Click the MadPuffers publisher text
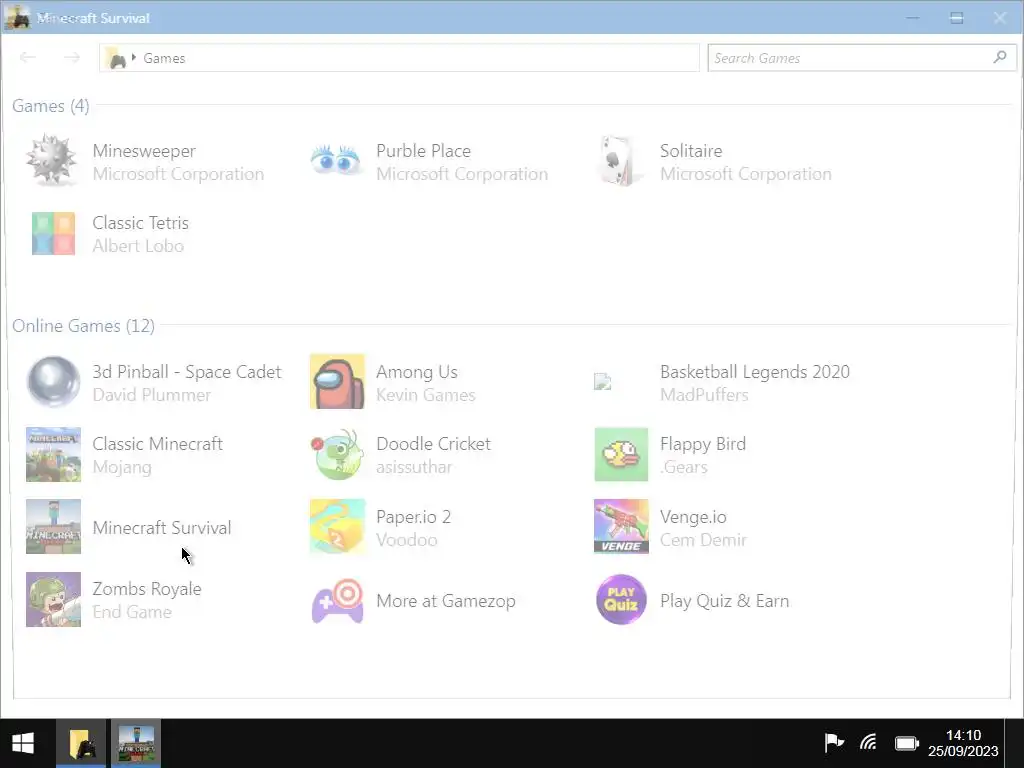This screenshot has height=768, width=1024. pos(704,394)
